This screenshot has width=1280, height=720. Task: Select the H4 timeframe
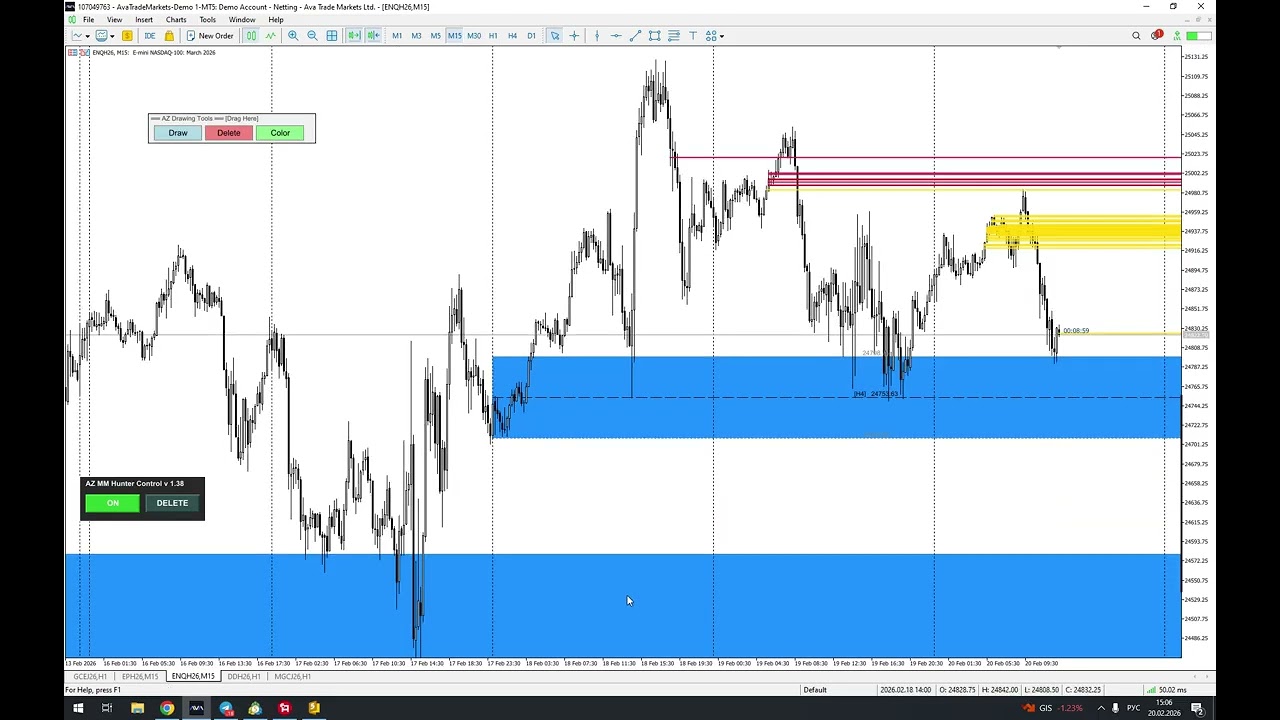click(x=512, y=36)
